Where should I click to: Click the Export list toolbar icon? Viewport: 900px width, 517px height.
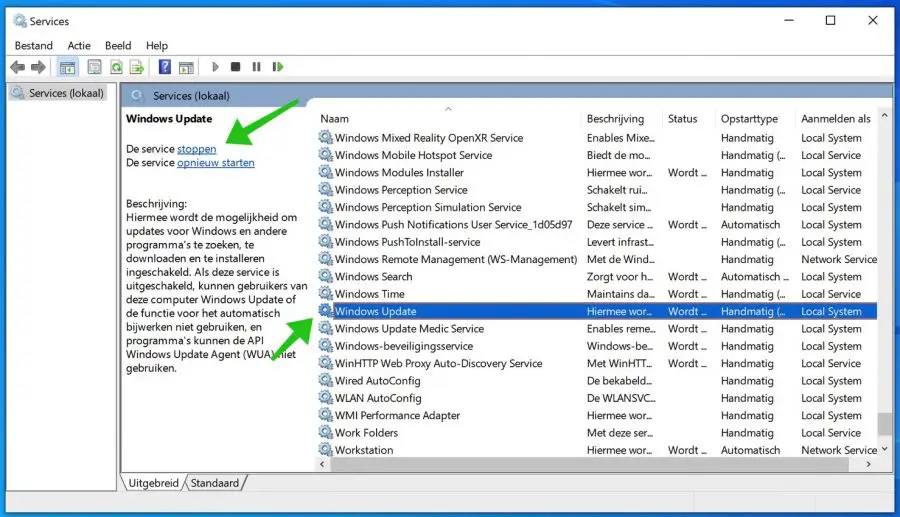(x=137, y=67)
